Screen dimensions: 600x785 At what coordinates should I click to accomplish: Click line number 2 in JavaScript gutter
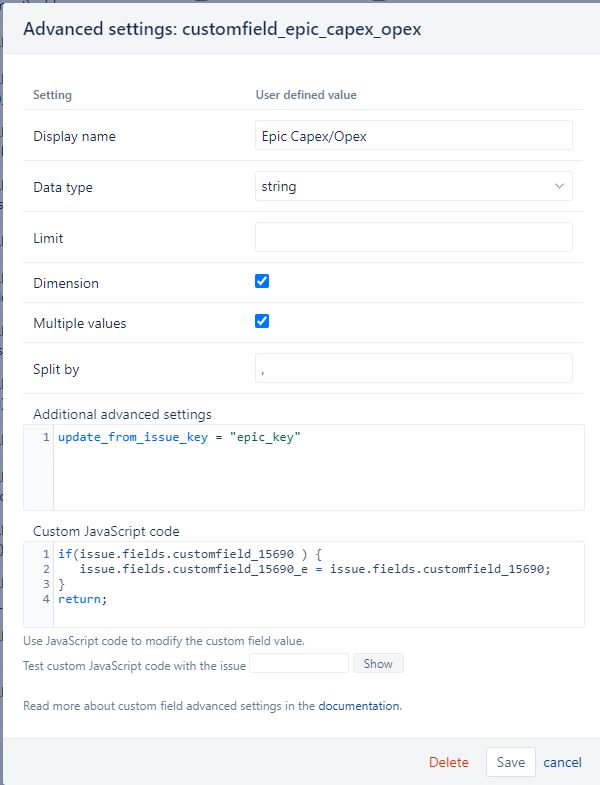[46, 569]
